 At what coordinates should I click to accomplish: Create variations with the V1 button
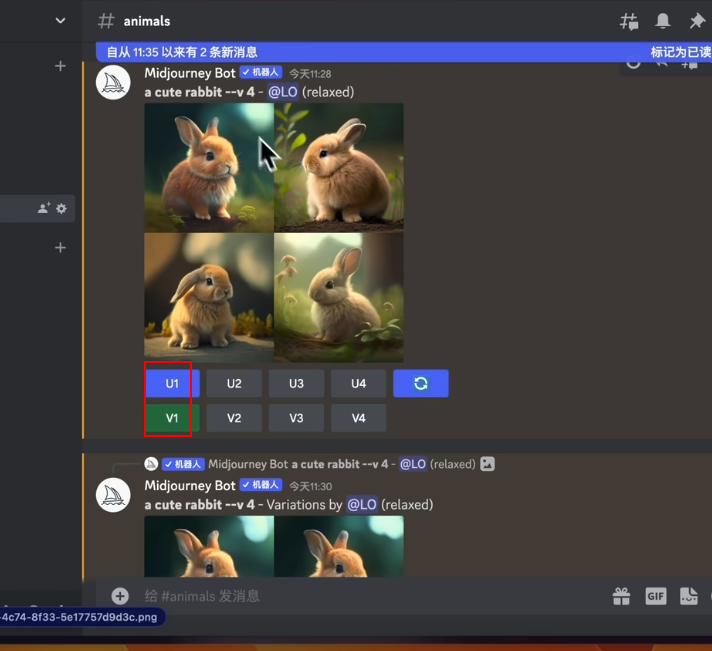click(172, 418)
